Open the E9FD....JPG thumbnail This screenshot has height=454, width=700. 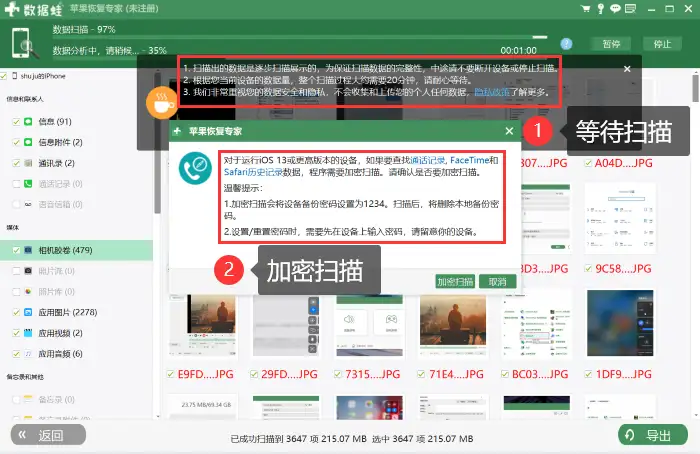click(203, 325)
